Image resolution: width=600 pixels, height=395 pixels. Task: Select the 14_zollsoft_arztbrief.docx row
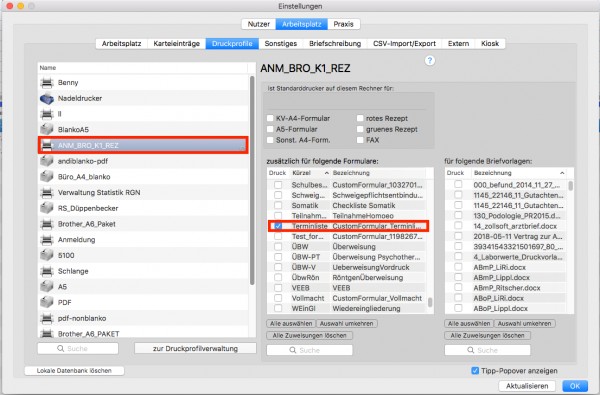506,226
